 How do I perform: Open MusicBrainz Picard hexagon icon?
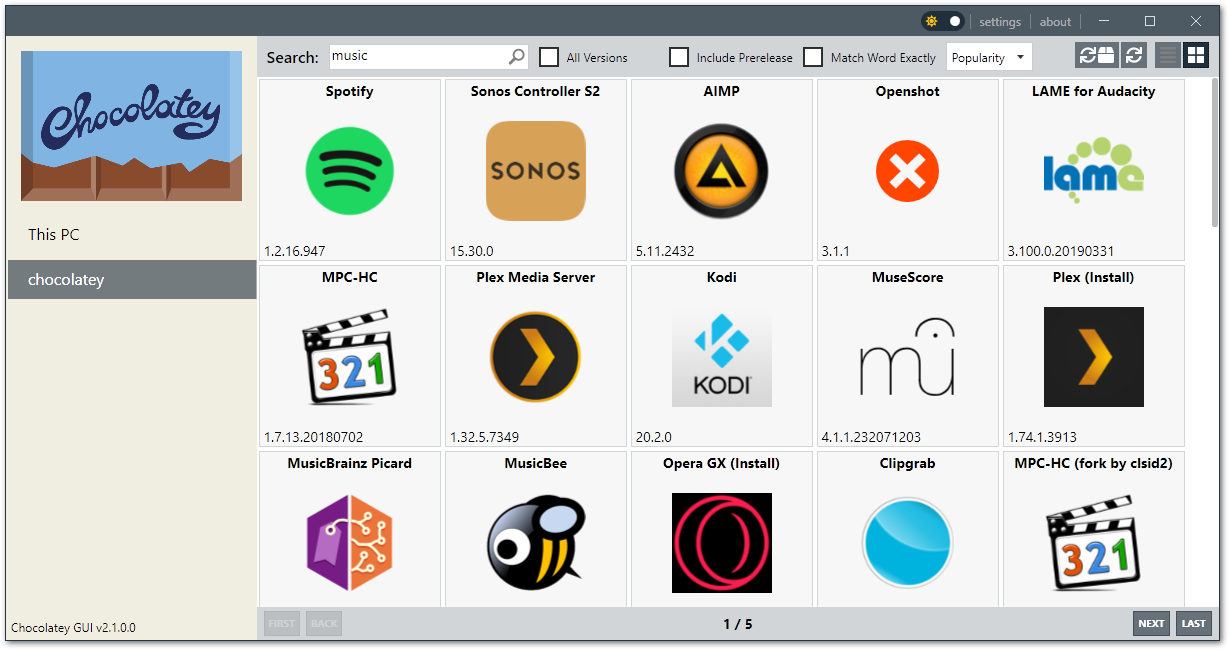tap(350, 543)
